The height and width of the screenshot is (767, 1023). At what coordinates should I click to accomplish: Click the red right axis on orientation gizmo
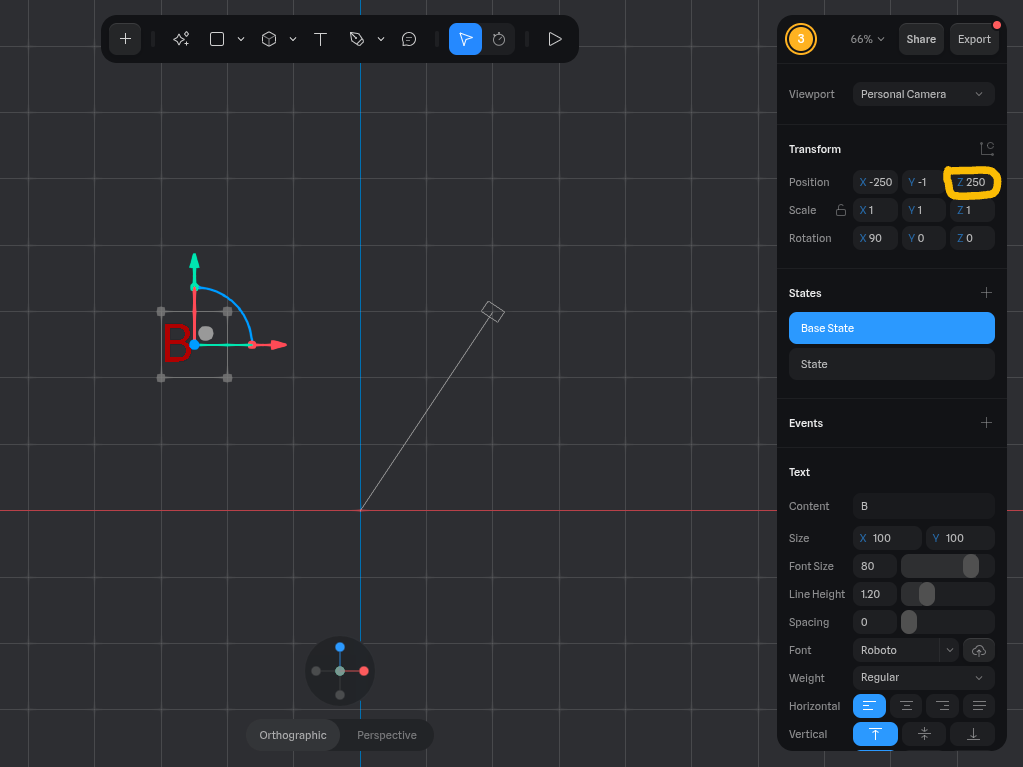[364, 671]
